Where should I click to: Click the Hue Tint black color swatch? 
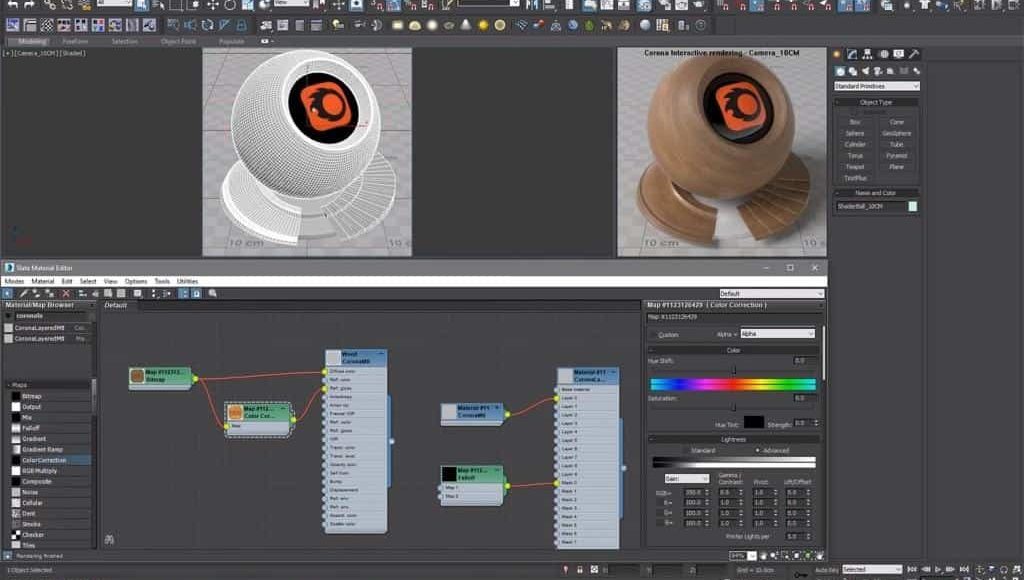(x=753, y=423)
